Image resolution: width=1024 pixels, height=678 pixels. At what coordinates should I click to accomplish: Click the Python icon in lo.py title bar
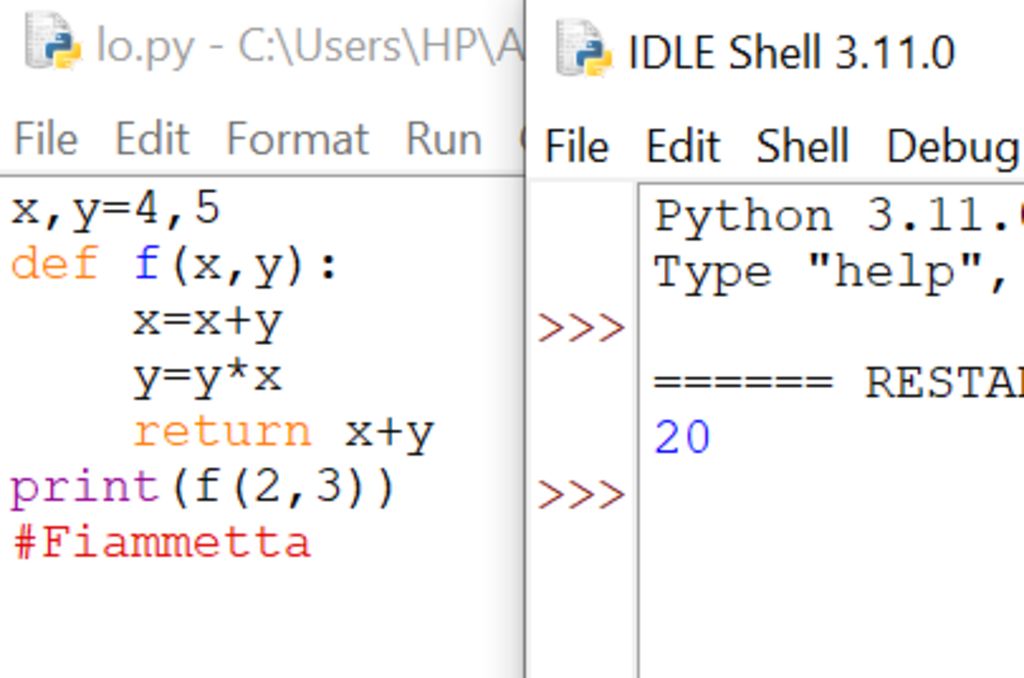51,44
